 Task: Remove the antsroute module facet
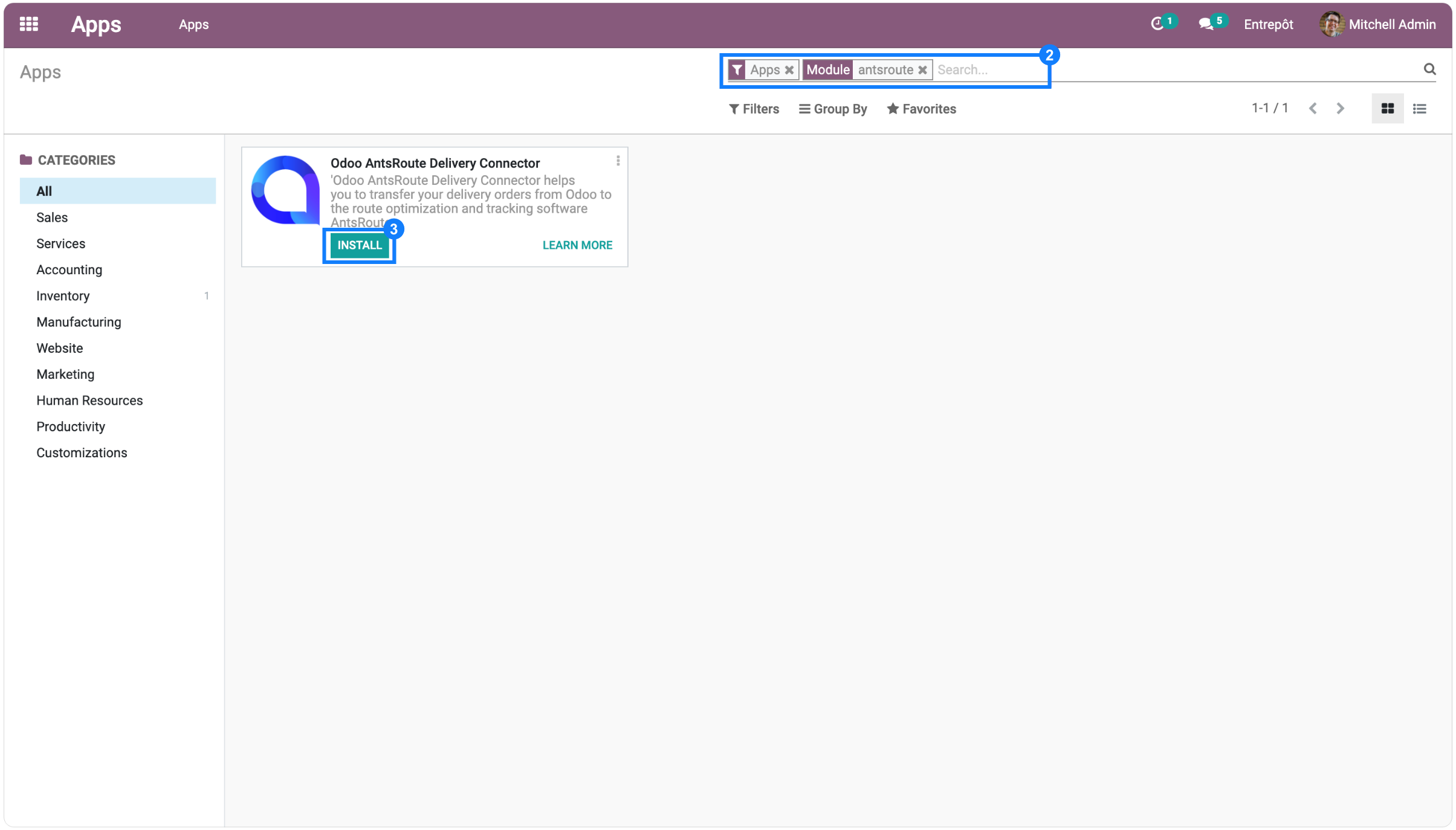[x=922, y=70]
